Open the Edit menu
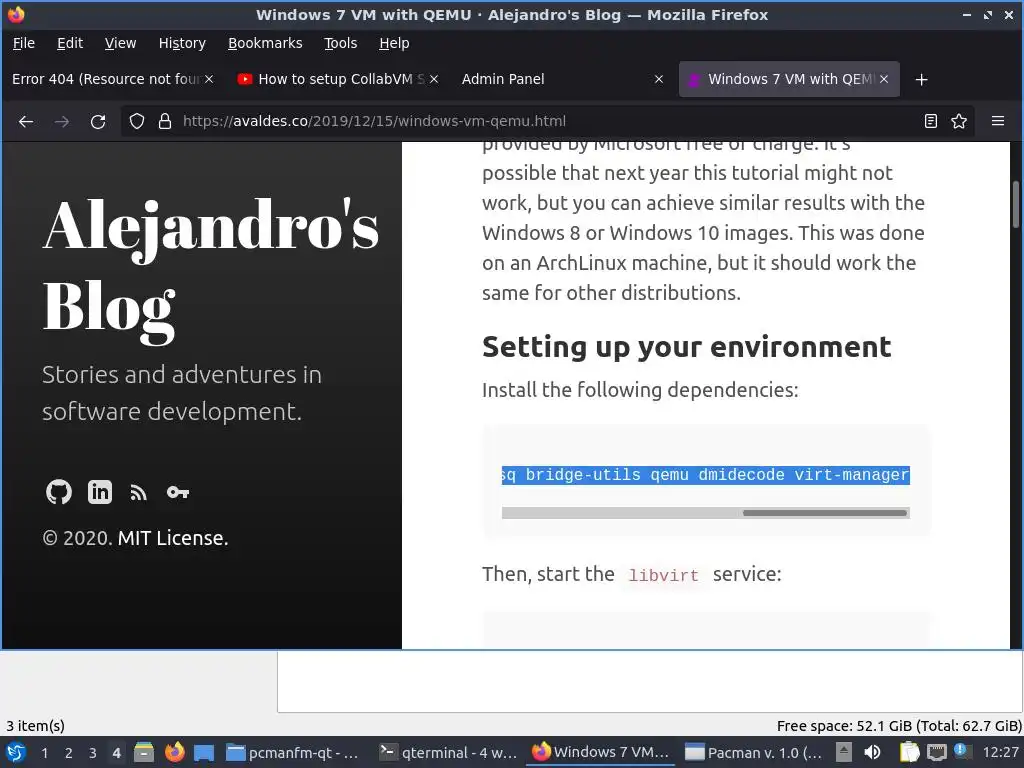Image resolution: width=1024 pixels, height=768 pixels. [70, 43]
